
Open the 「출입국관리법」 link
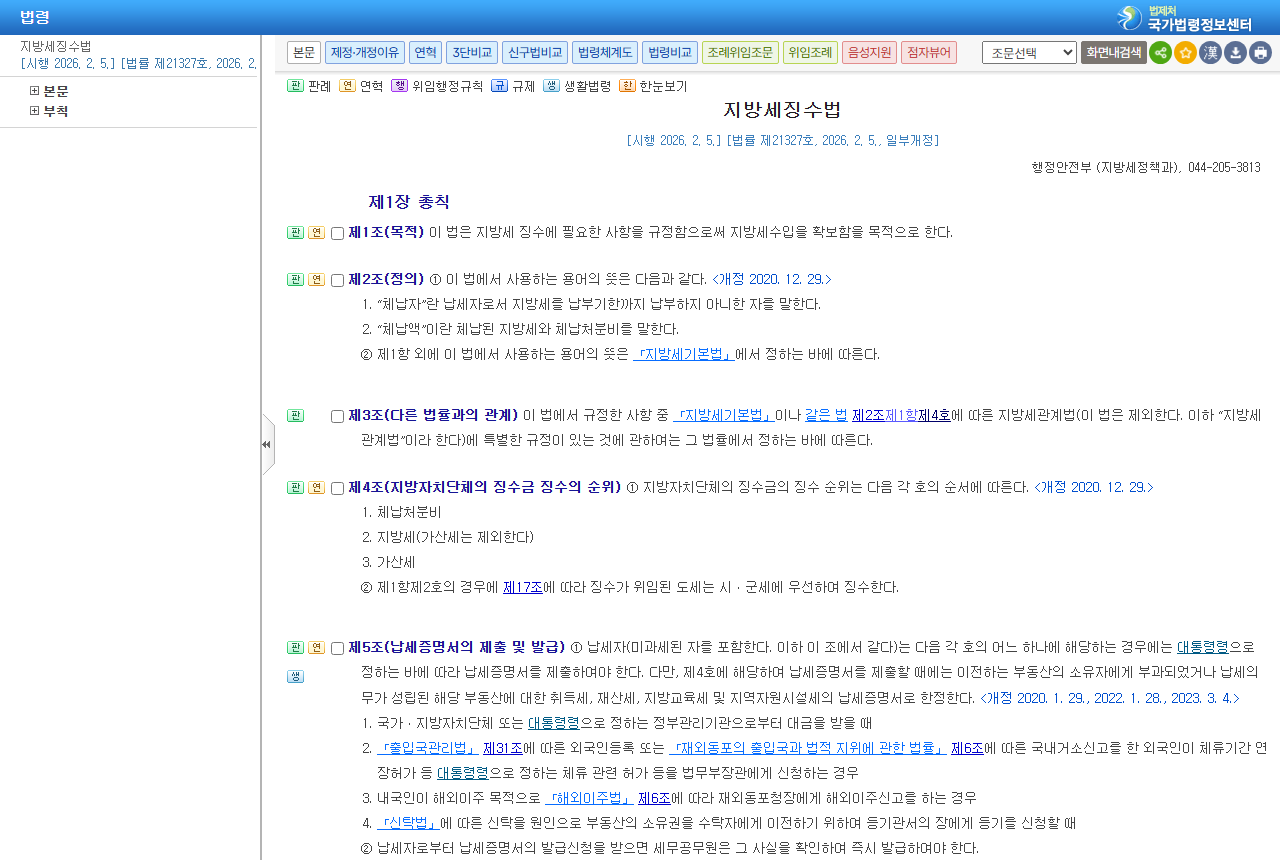coord(428,747)
